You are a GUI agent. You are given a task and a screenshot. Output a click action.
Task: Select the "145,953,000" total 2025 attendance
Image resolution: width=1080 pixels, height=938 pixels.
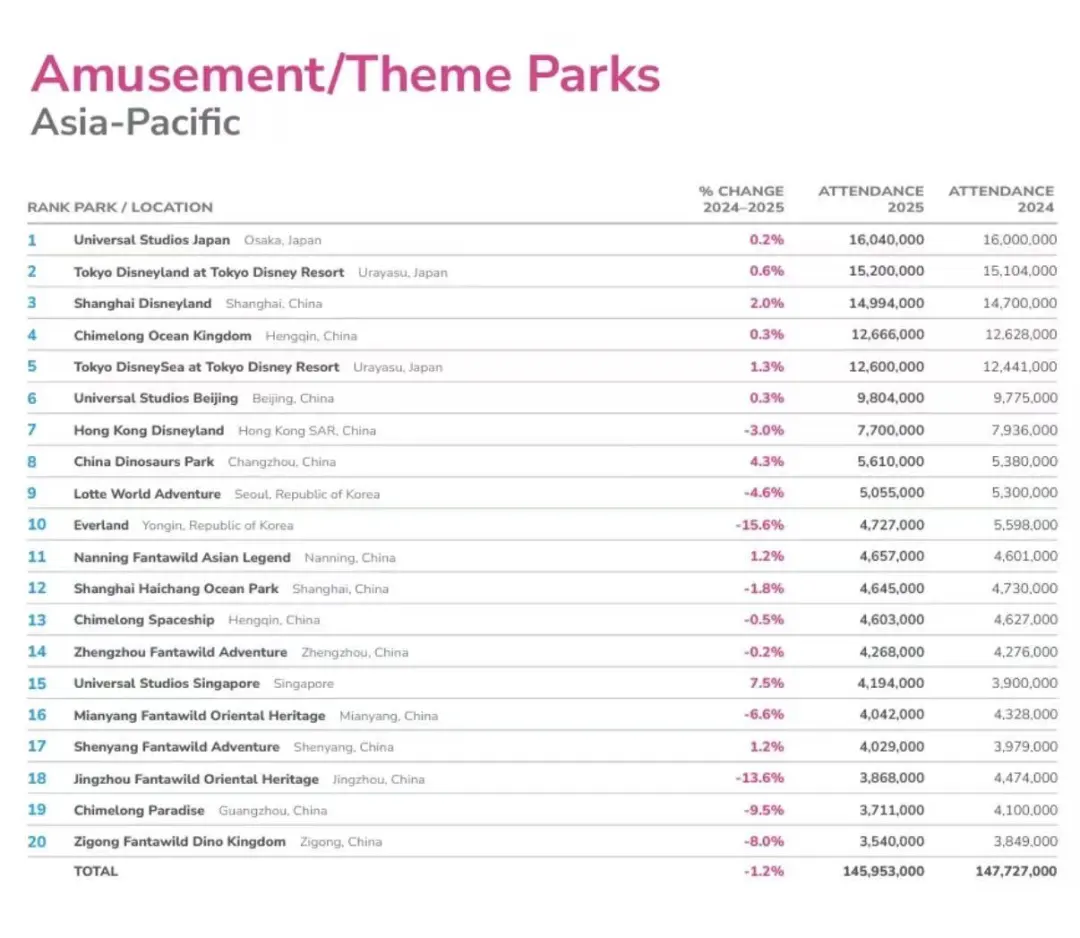(884, 871)
